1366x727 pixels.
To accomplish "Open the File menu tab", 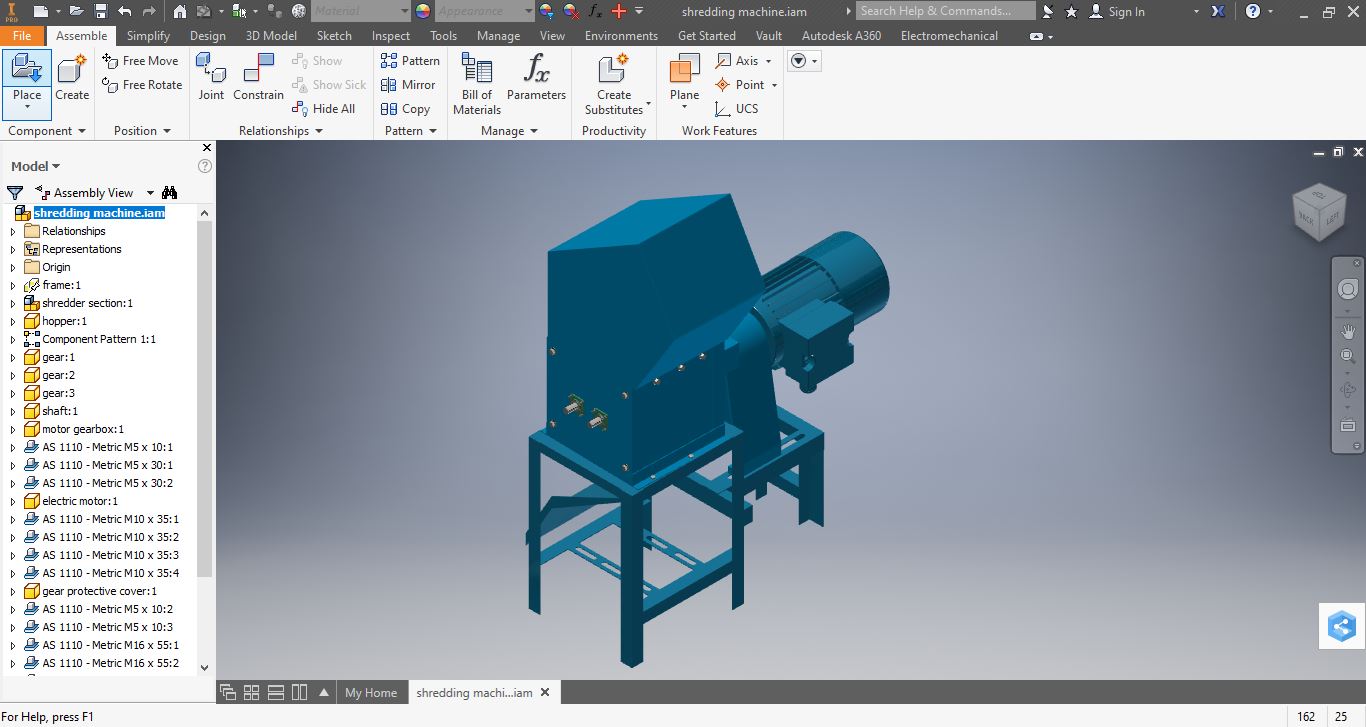I will (x=22, y=35).
